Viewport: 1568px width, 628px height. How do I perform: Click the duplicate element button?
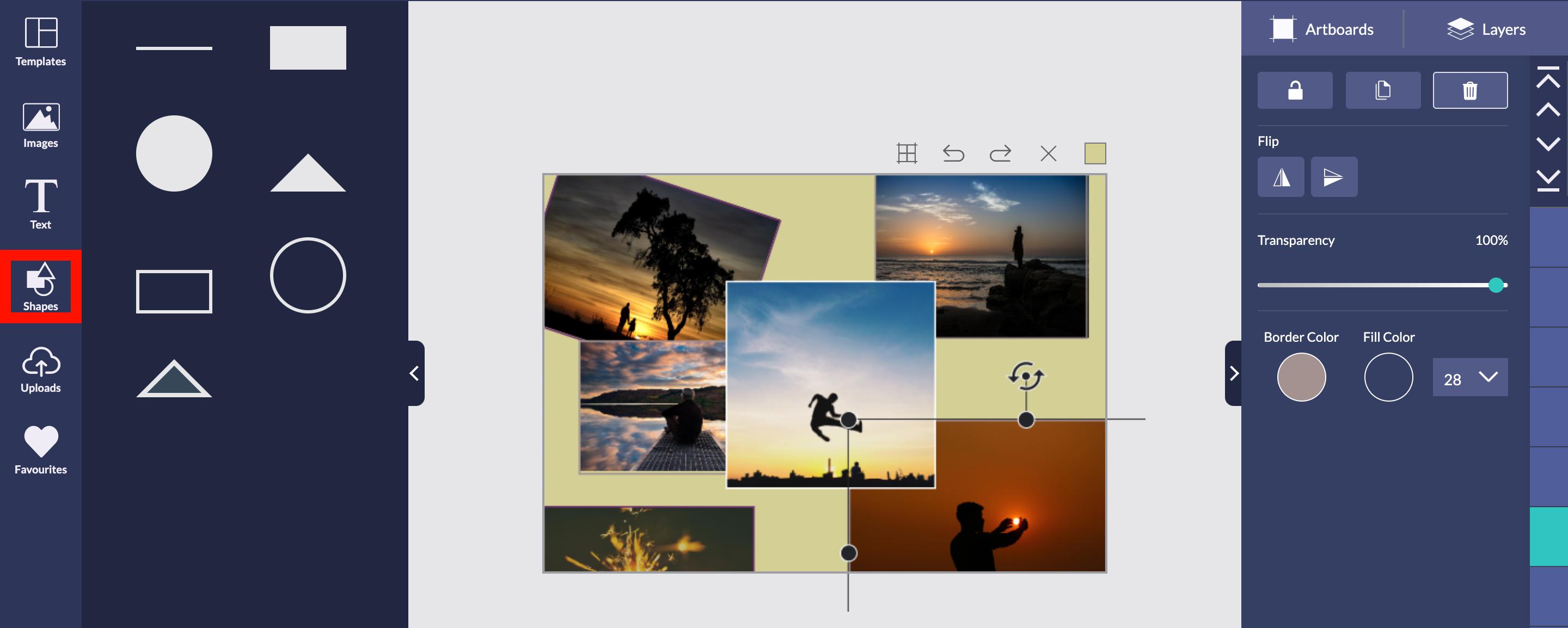(1383, 90)
